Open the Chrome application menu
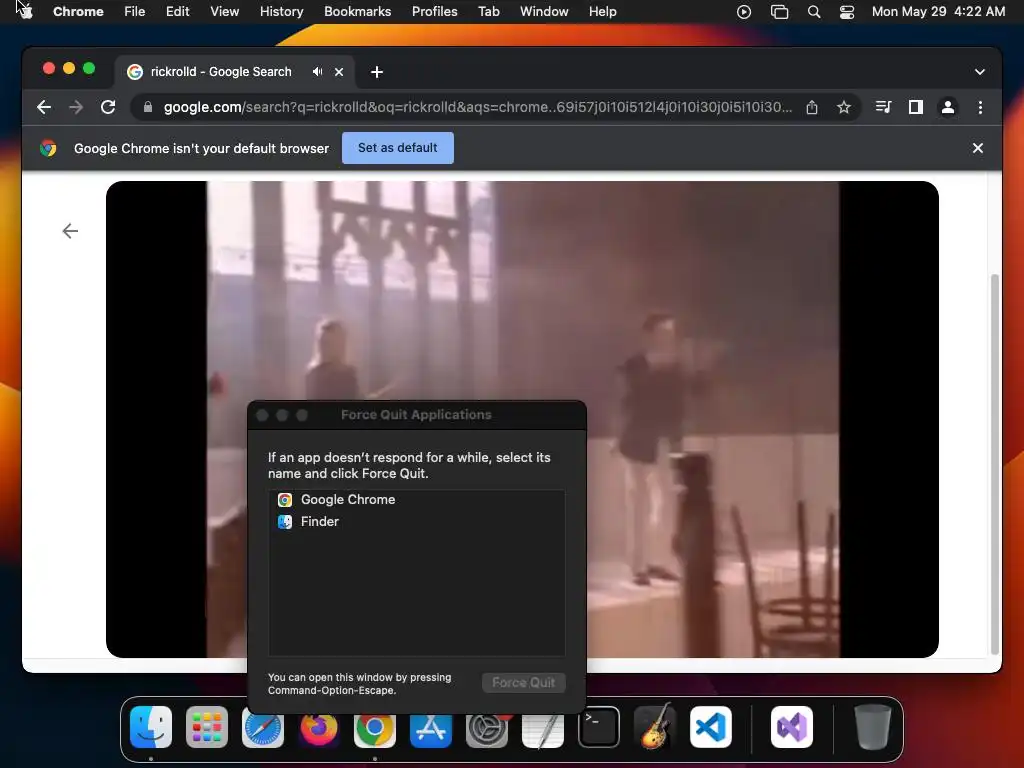1024x768 pixels. [78, 11]
